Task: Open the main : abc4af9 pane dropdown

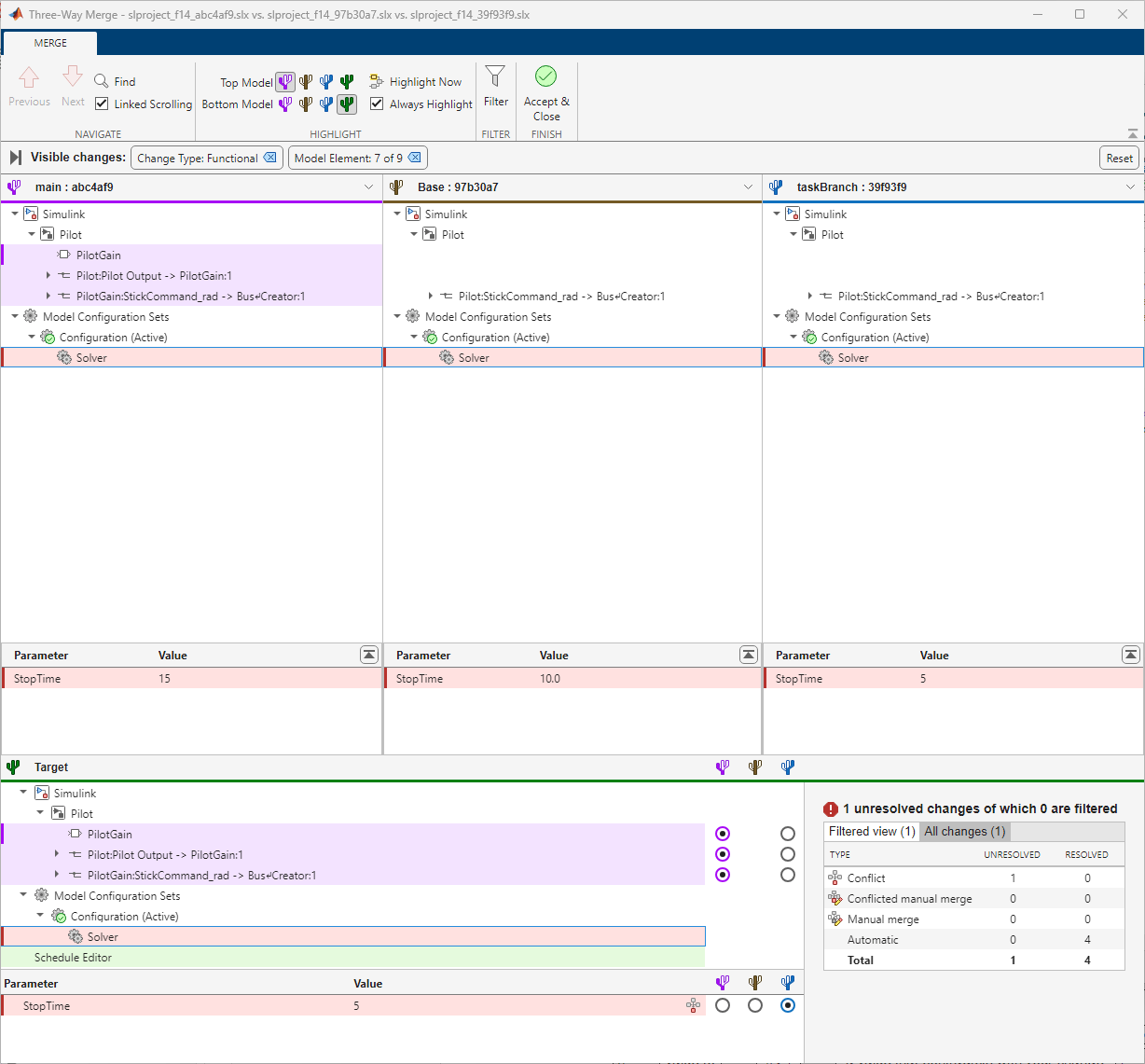Action: 368,187
